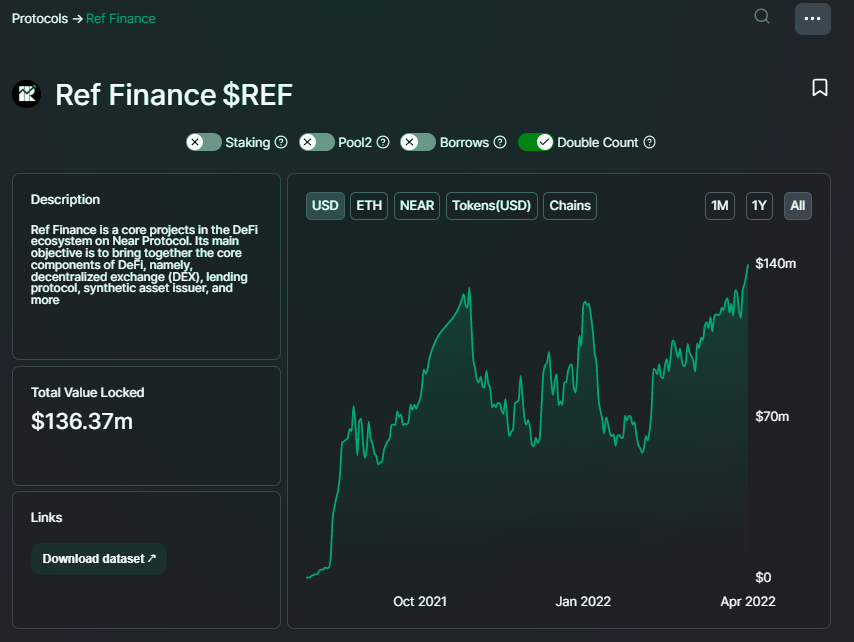Click the $136.37m total value locked
The width and height of the screenshot is (854, 642).
tap(82, 421)
